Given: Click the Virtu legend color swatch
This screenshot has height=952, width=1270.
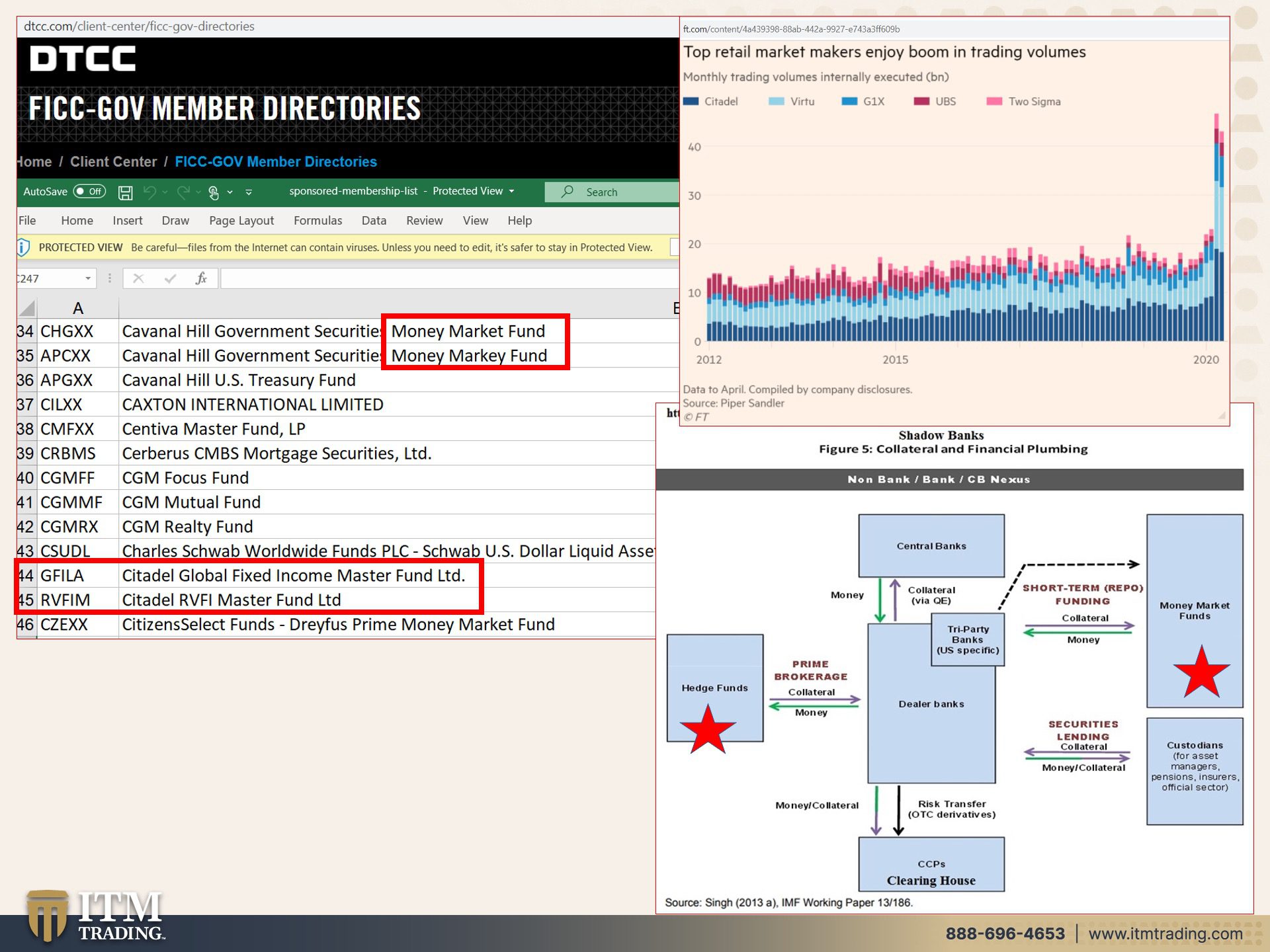Looking at the screenshot, I should (x=777, y=101).
